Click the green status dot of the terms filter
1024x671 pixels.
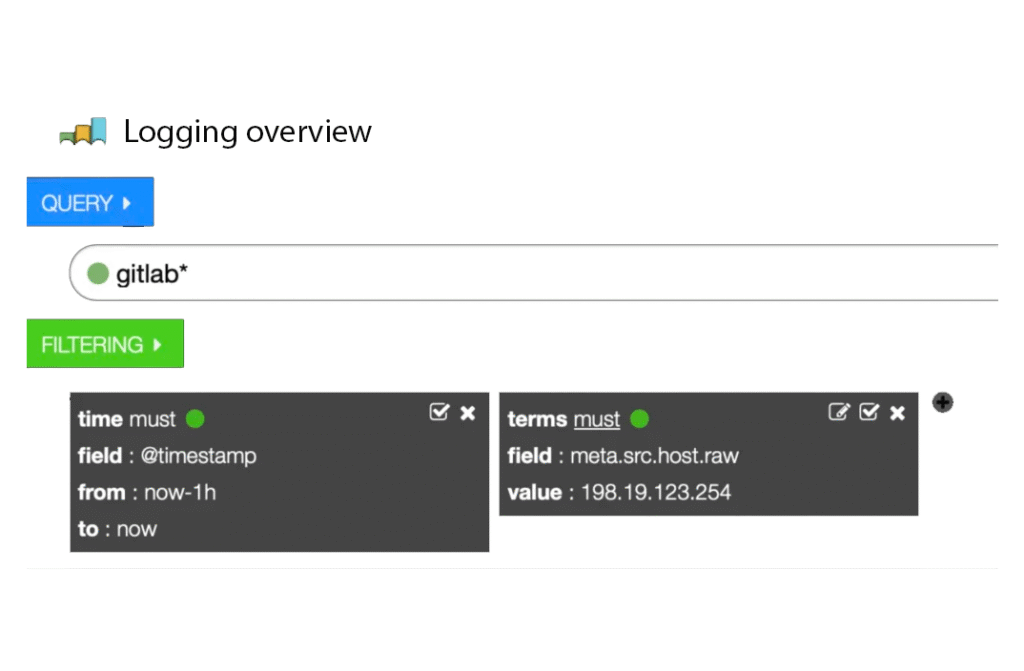[x=639, y=419]
